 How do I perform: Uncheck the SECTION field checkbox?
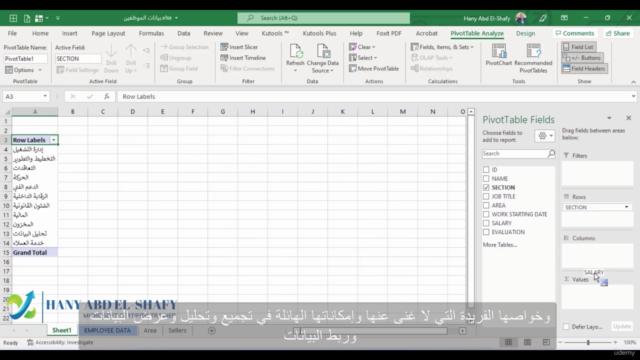[x=486, y=187]
